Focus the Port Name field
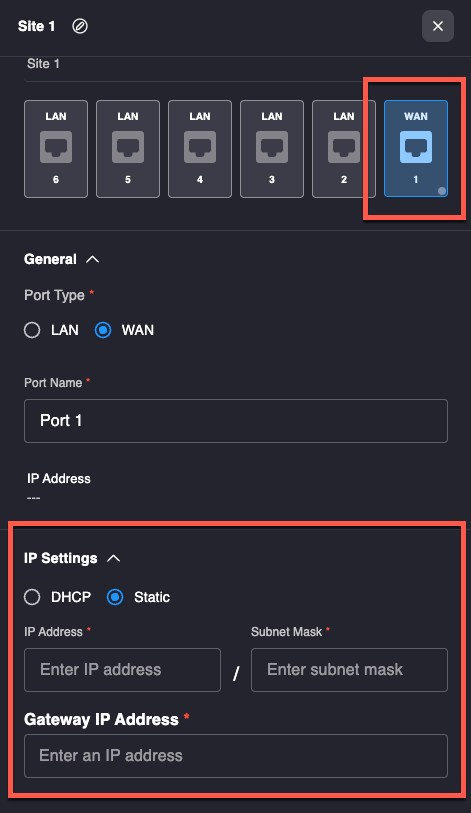 (236, 421)
